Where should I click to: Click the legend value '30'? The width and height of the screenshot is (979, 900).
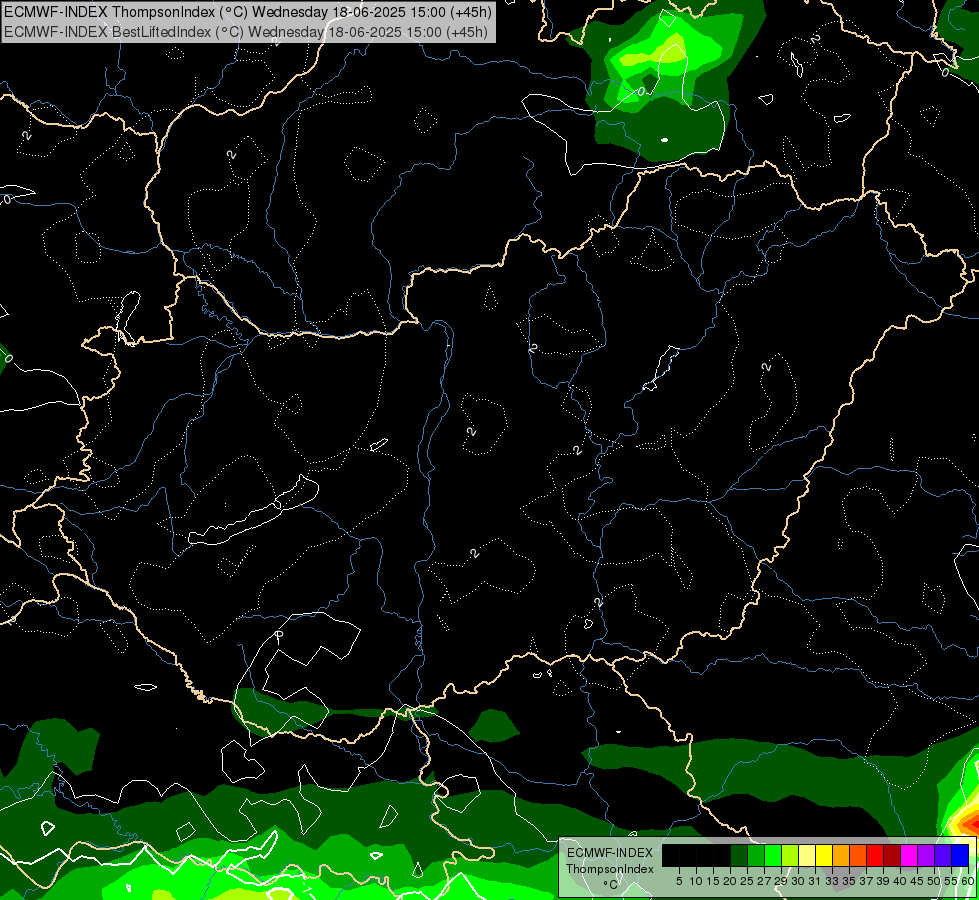click(x=798, y=881)
